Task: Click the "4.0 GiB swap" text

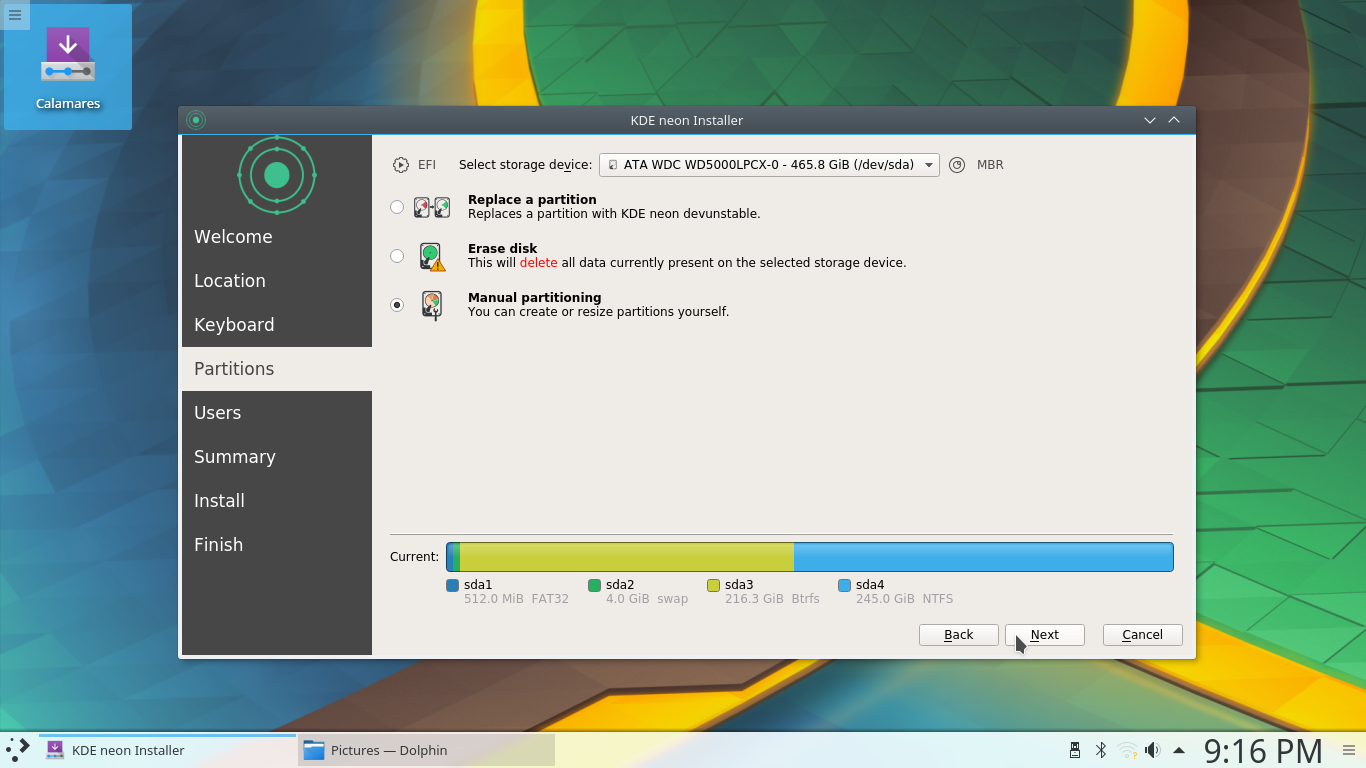Action: [647, 599]
